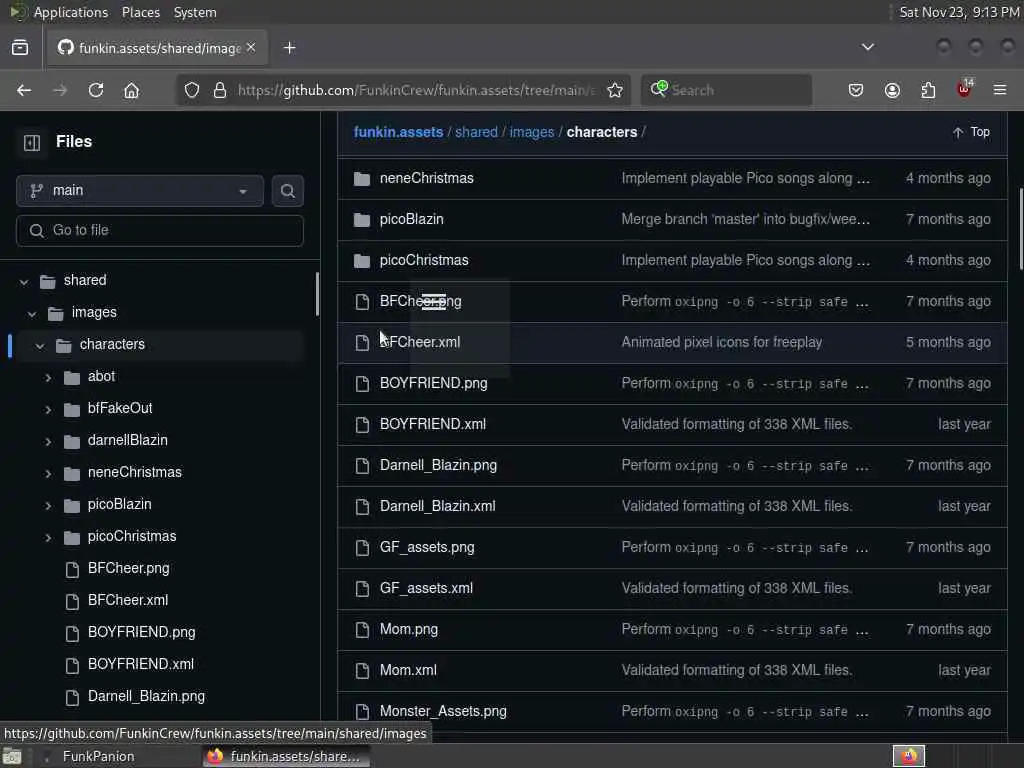
Task: Expand the darnellBlazin folder in tree
Action: point(48,441)
